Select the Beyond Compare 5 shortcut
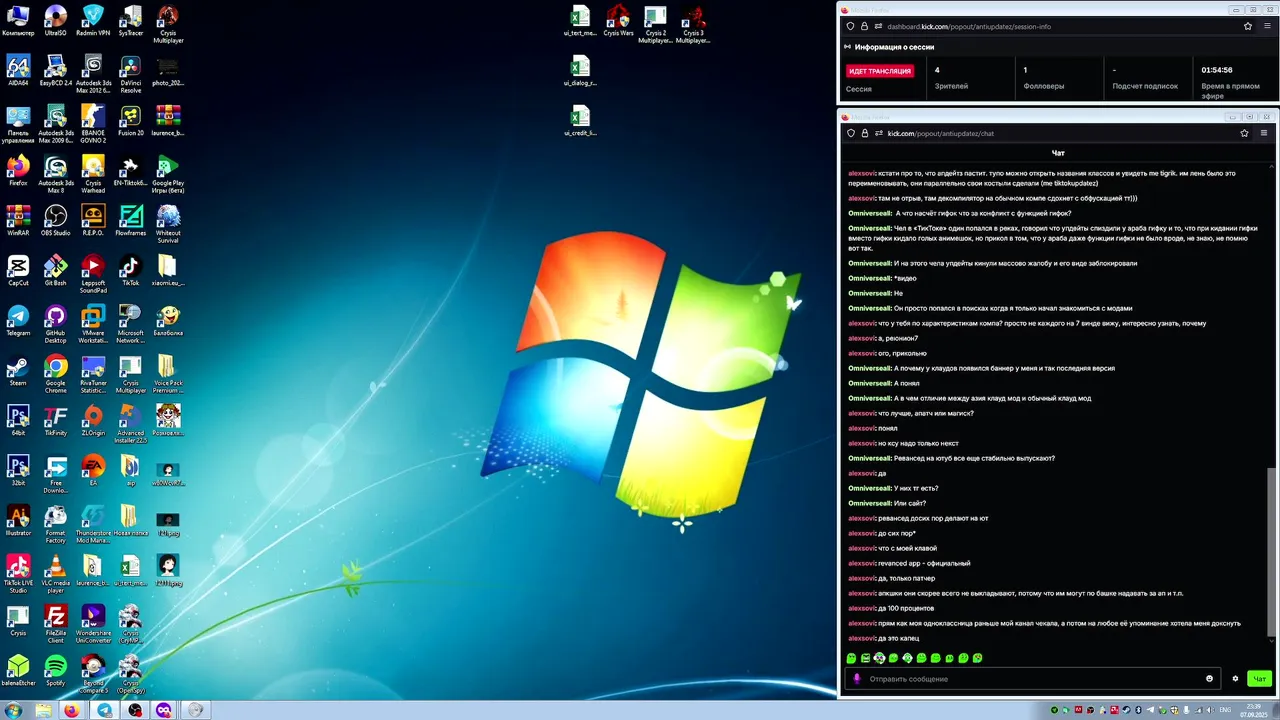Screen dimensions: 1280x720 [93, 675]
